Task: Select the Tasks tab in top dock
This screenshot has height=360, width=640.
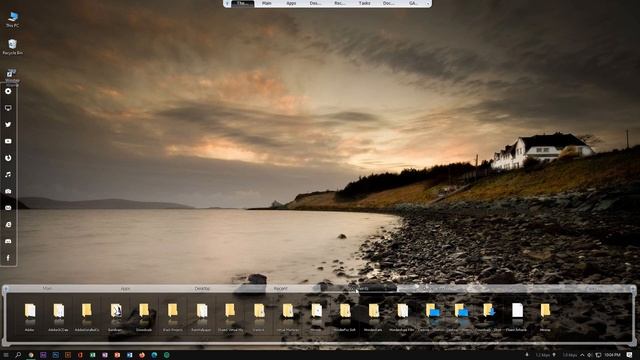Action: click(364, 3)
